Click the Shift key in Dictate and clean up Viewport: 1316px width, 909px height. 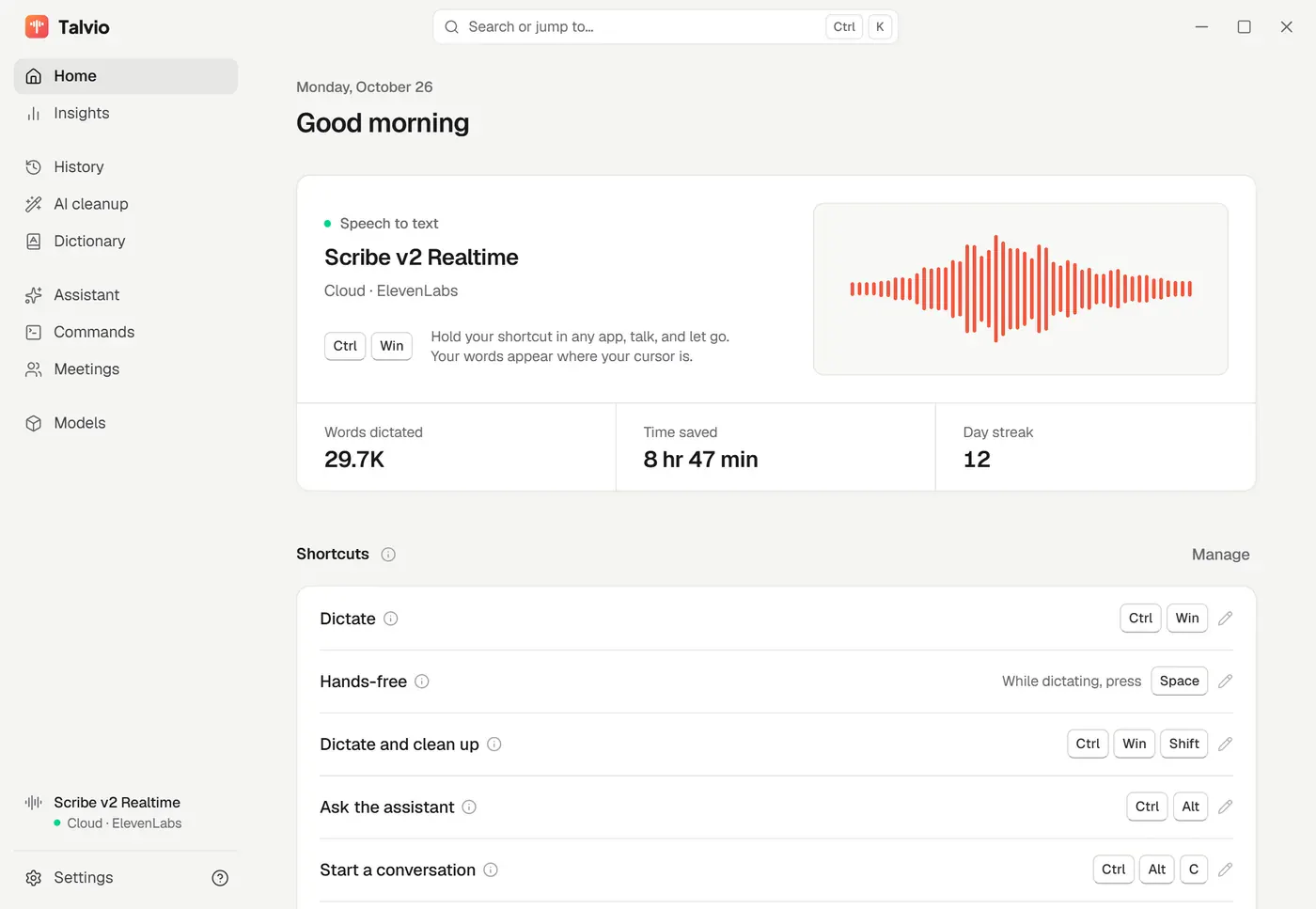click(x=1183, y=744)
